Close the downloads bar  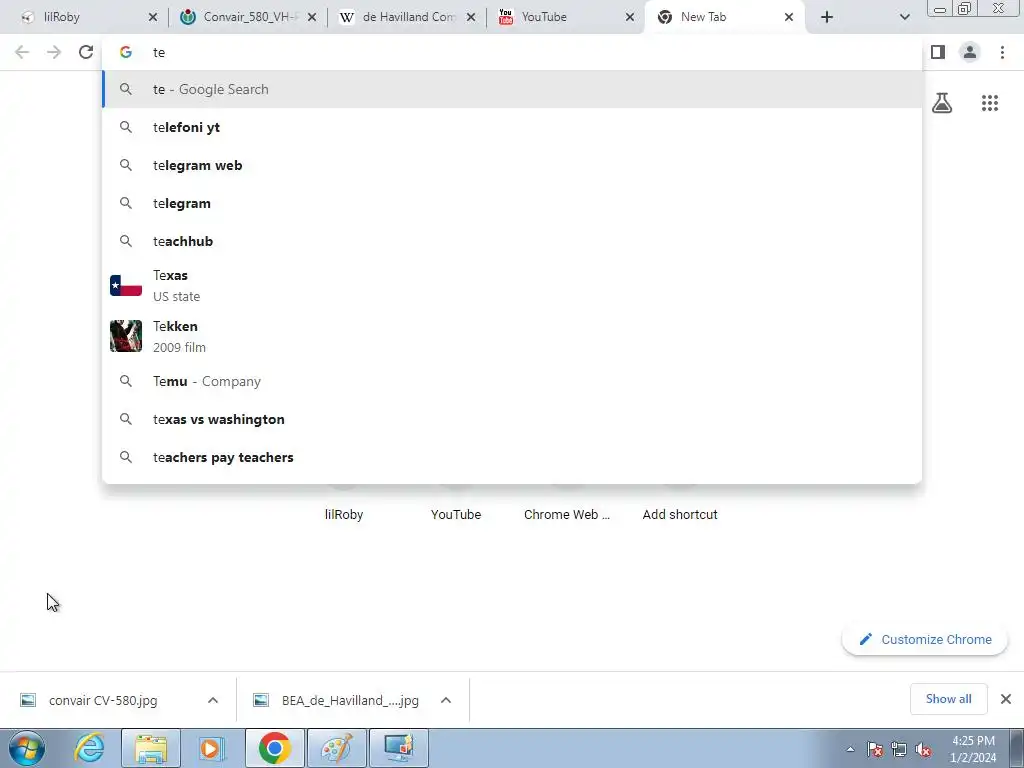tap(1006, 699)
